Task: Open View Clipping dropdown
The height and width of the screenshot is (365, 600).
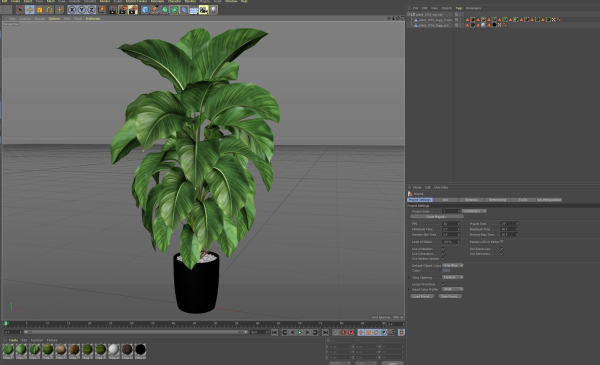Action: tap(453, 277)
